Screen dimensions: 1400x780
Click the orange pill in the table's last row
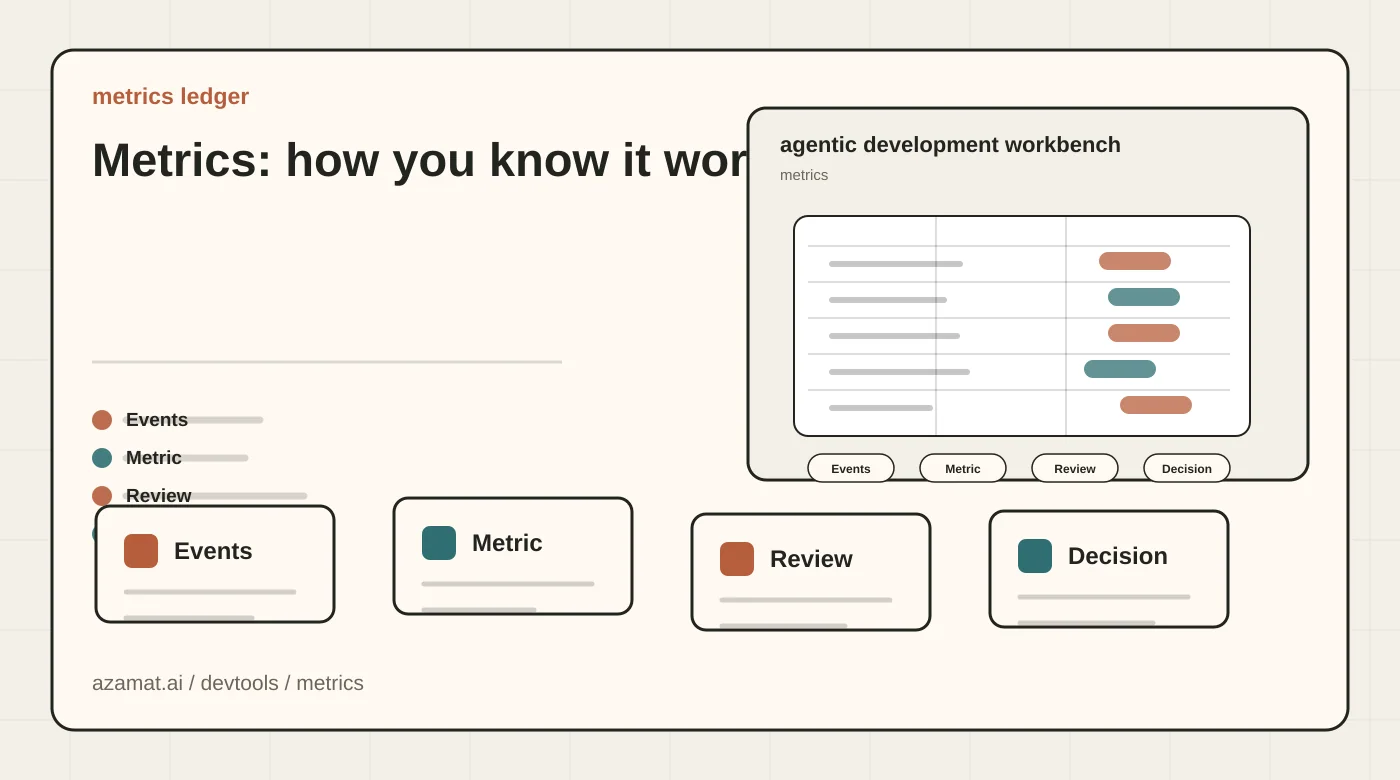click(x=1156, y=405)
